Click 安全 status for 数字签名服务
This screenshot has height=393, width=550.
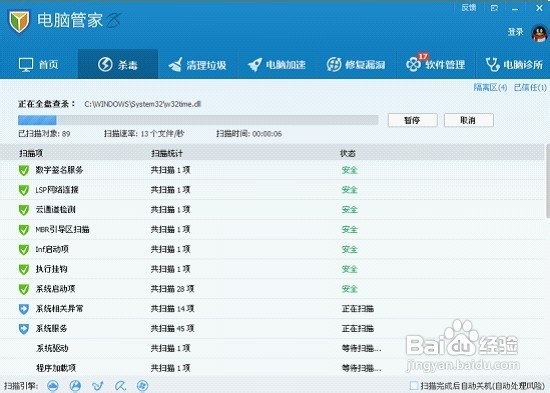click(349, 170)
